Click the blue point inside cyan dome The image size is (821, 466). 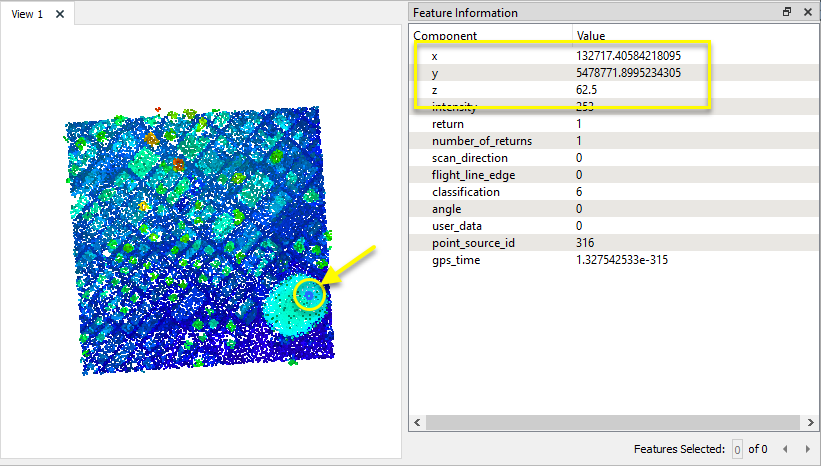coord(309,296)
